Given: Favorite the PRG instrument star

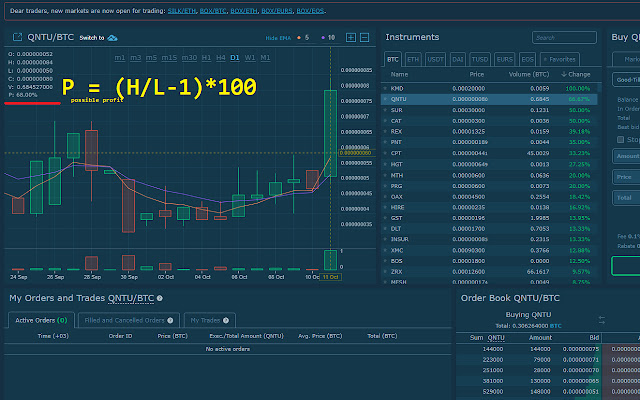Looking at the screenshot, I should click(385, 186).
